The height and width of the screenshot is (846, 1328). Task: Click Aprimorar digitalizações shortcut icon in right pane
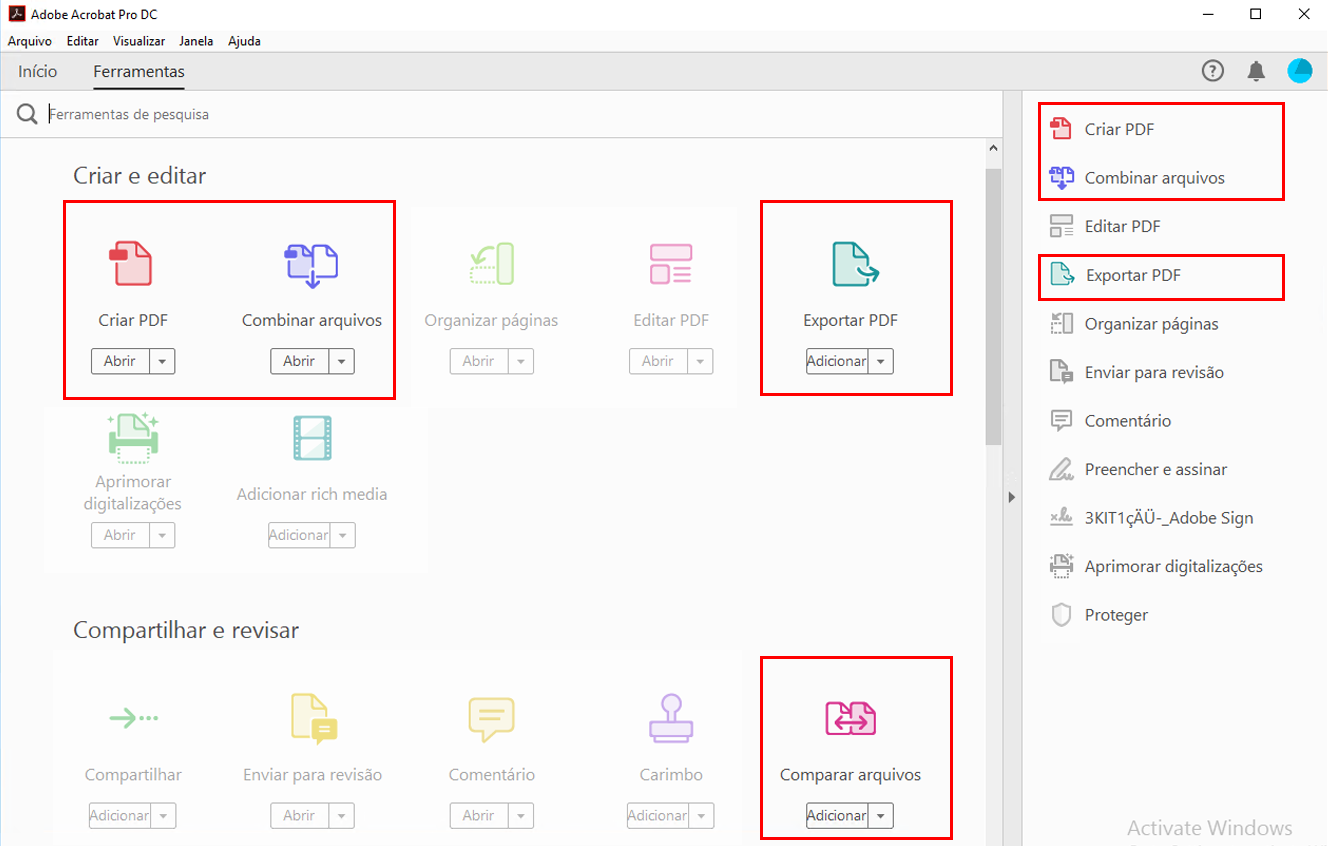1061,566
